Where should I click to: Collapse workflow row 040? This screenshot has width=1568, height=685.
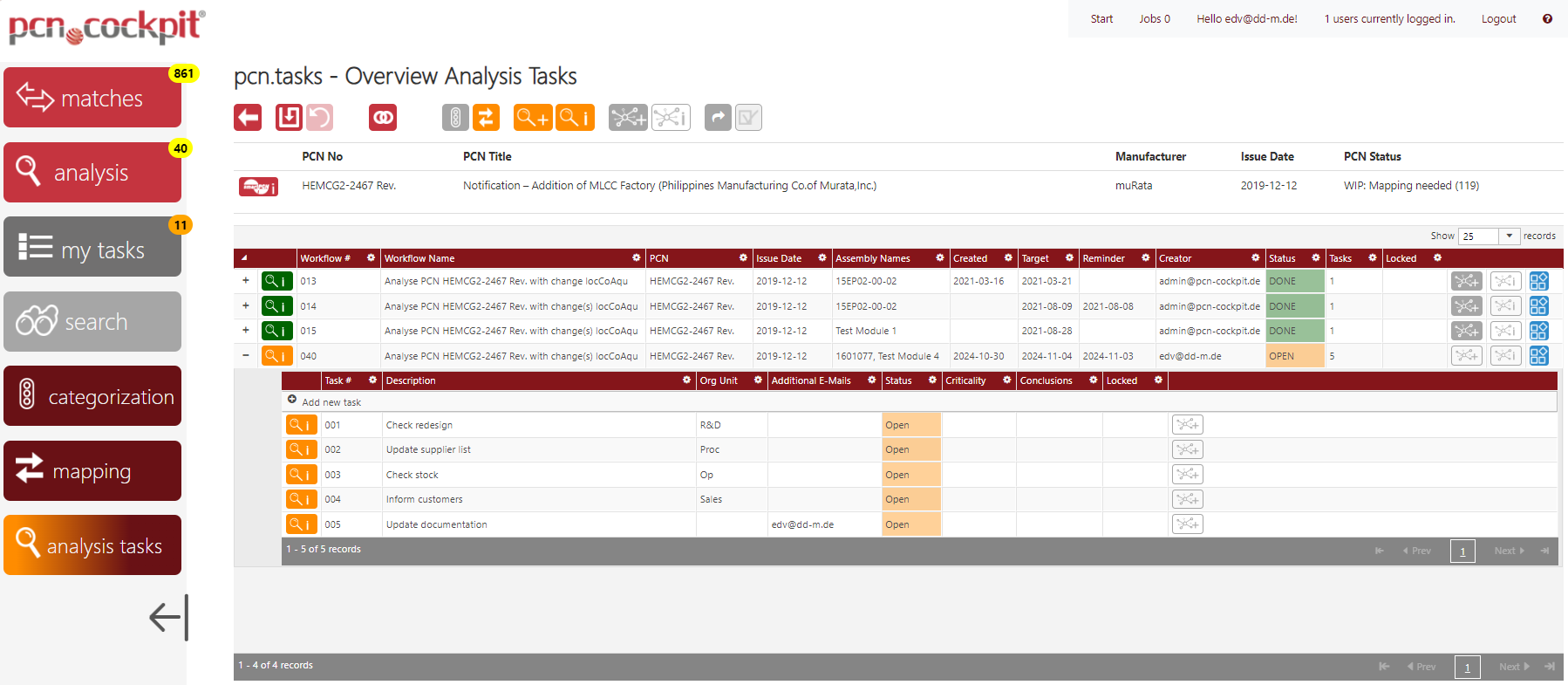pyautogui.click(x=246, y=356)
